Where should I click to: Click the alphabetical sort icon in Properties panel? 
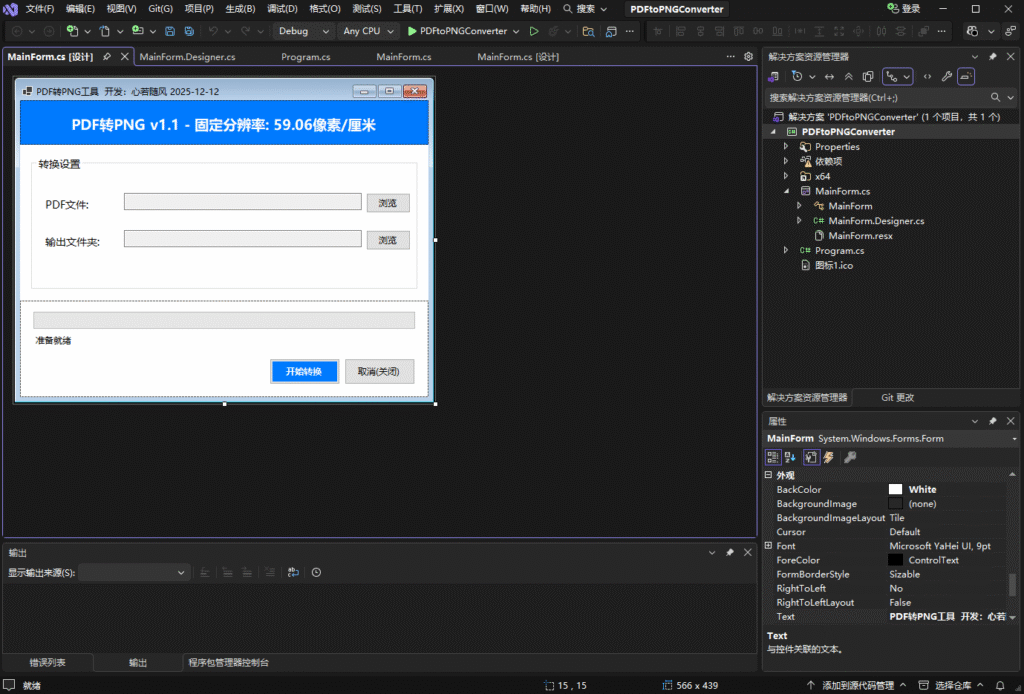790,457
